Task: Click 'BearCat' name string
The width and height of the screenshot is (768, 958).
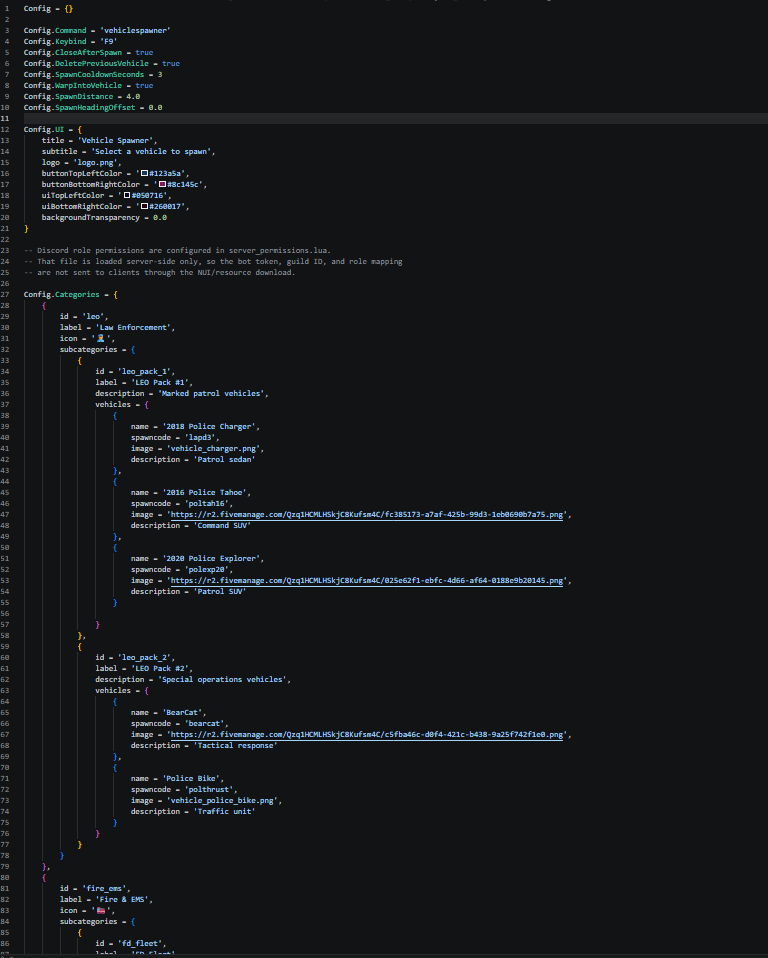Action: pyautogui.click(x=182, y=712)
